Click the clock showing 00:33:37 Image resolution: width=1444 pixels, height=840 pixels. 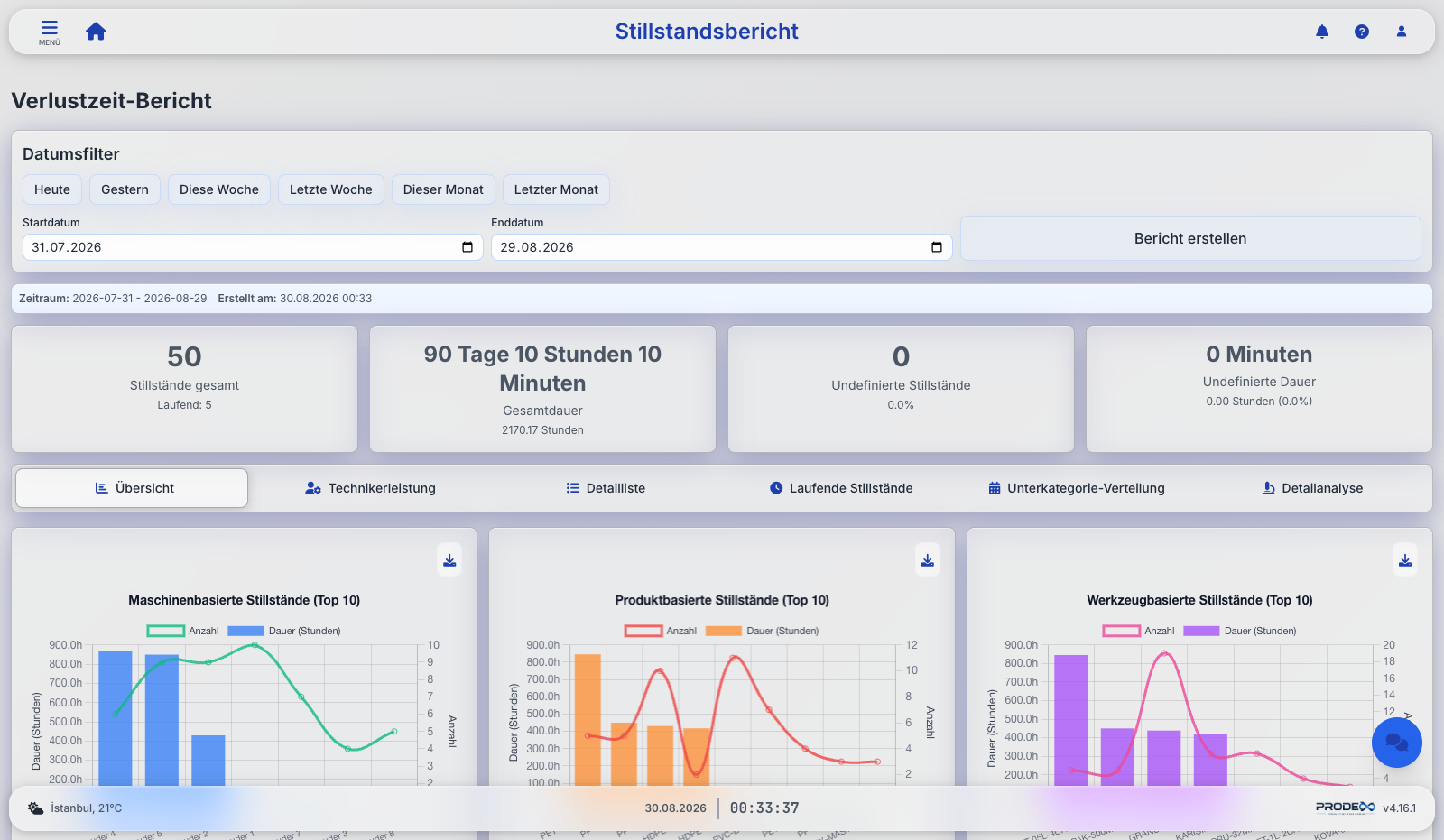tap(764, 808)
